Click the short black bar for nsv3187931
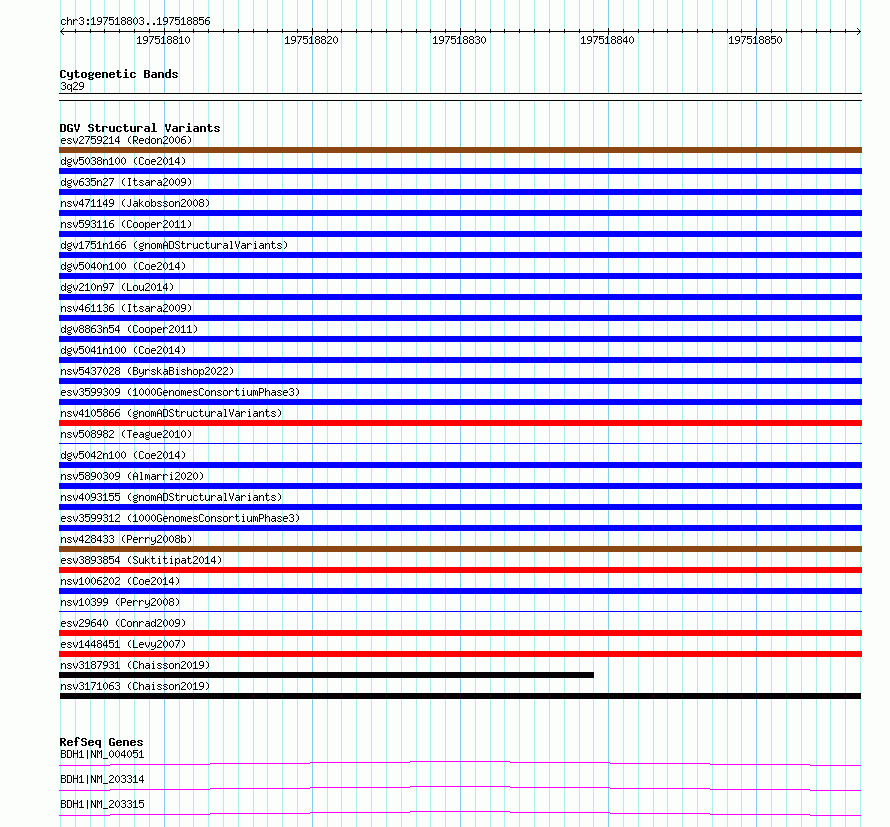 pyautogui.click(x=326, y=675)
